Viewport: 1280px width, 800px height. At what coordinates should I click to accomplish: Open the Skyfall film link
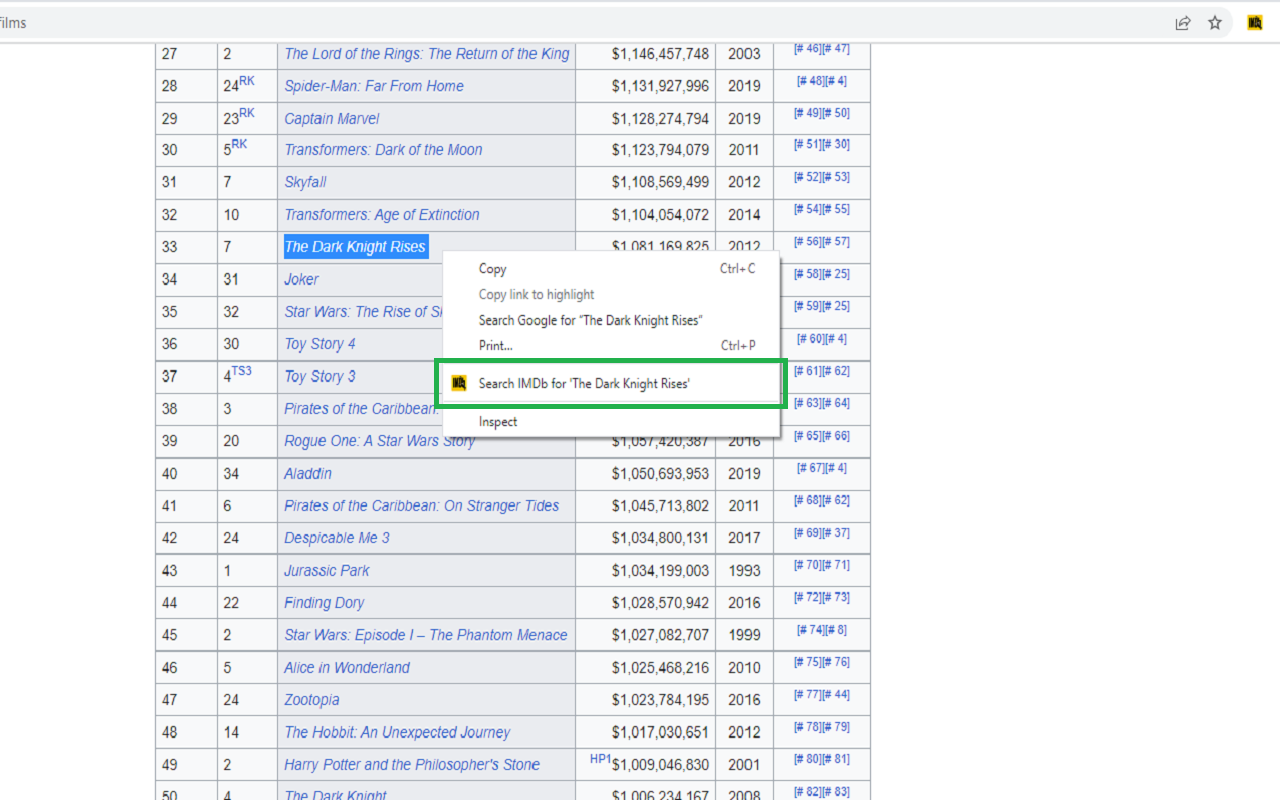pos(305,182)
